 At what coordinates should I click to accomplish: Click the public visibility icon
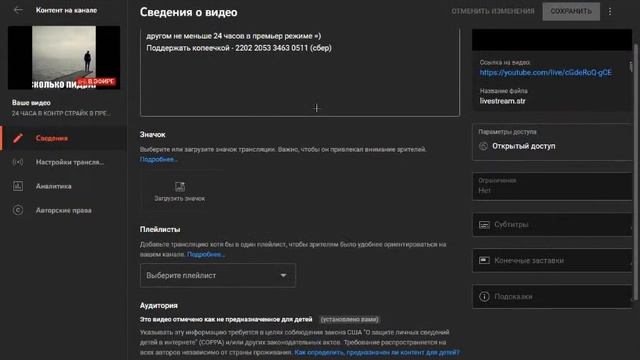tap(483, 146)
